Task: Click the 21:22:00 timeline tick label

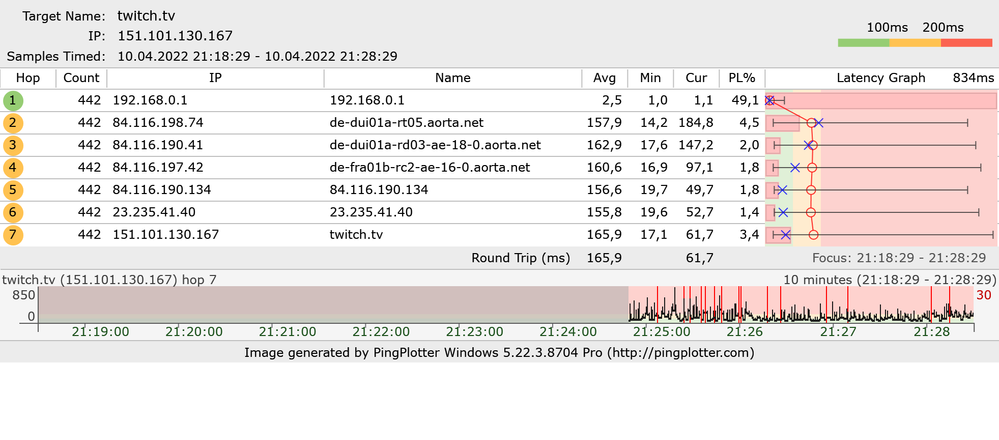Action: coord(382,332)
